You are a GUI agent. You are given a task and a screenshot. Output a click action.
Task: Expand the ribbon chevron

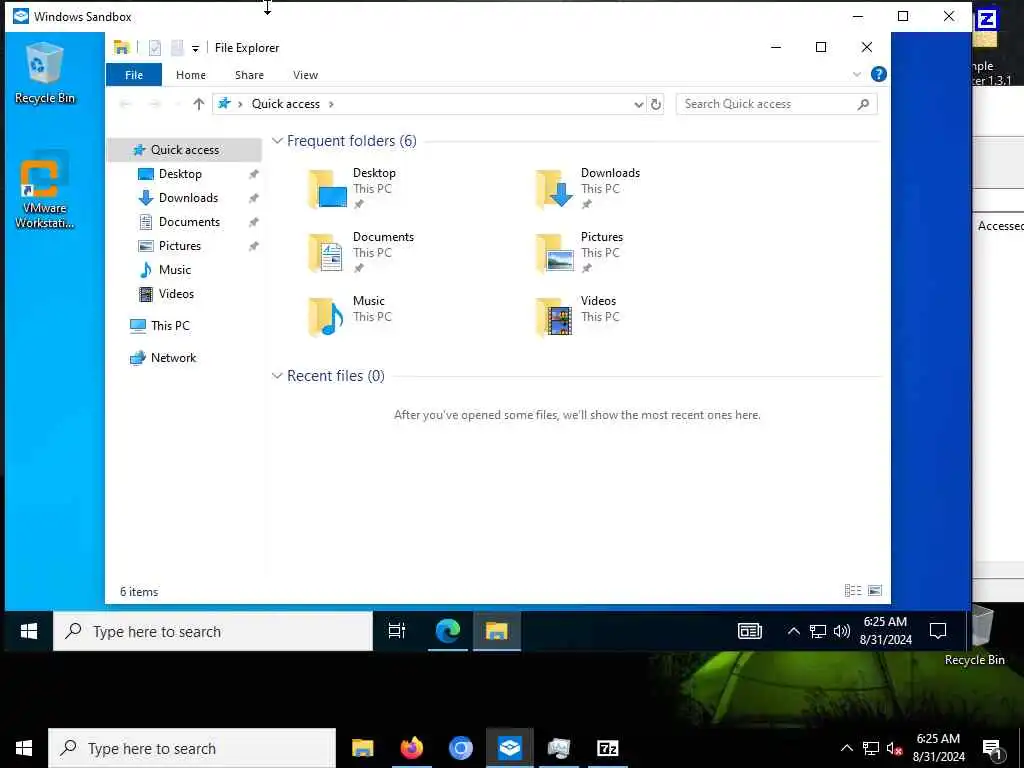[x=857, y=74]
